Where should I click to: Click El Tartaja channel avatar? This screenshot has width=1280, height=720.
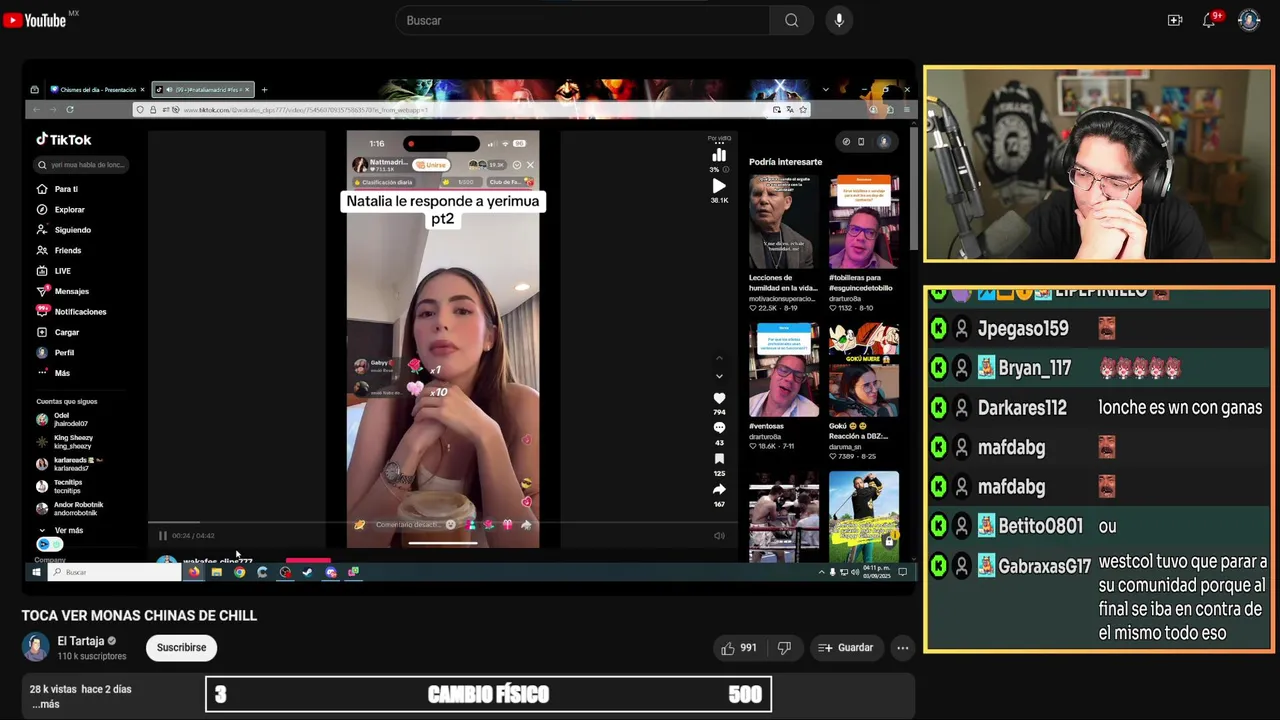(36, 647)
